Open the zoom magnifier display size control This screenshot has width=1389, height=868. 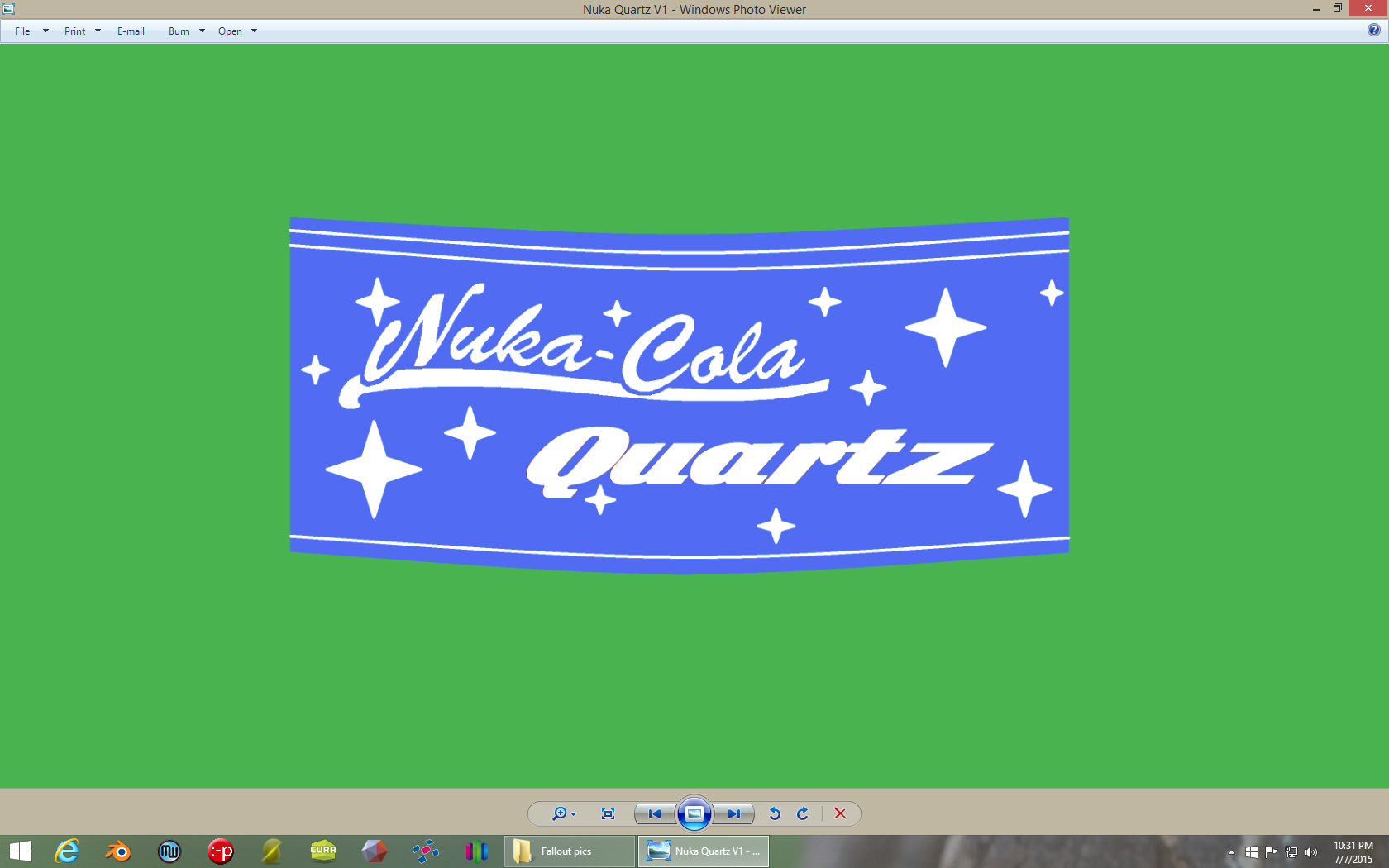[564, 813]
